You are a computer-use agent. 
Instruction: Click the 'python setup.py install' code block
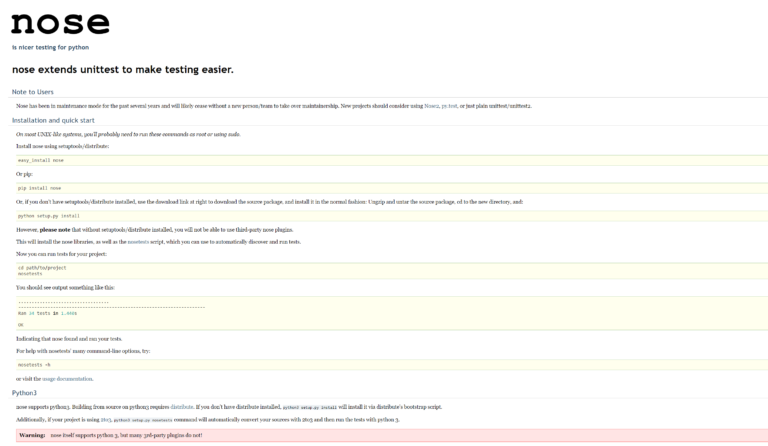[392, 216]
